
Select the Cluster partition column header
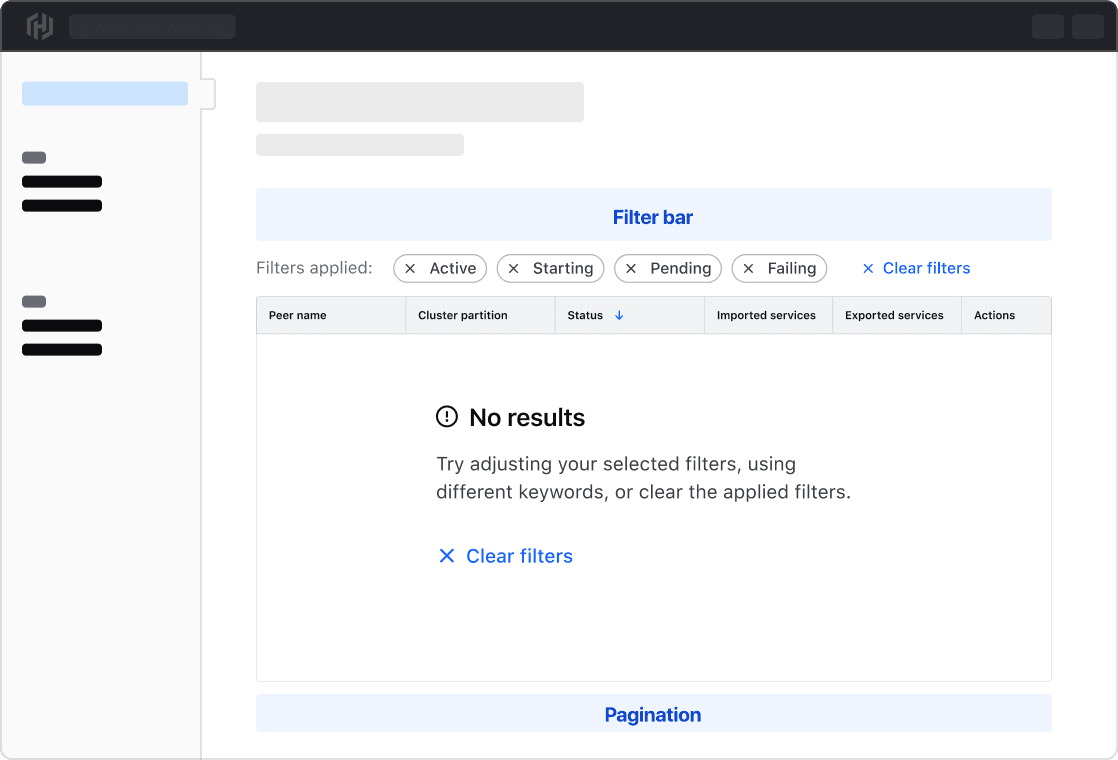point(463,316)
